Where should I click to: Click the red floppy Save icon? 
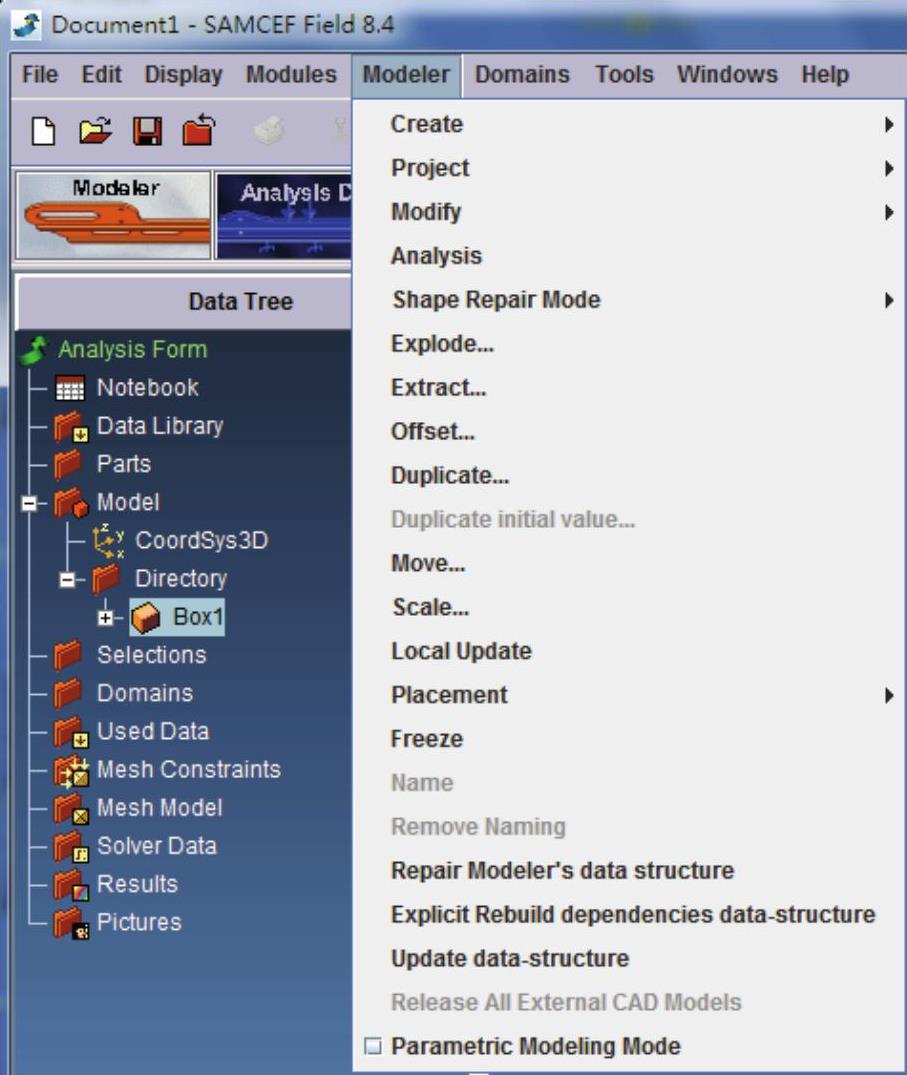(147, 131)
